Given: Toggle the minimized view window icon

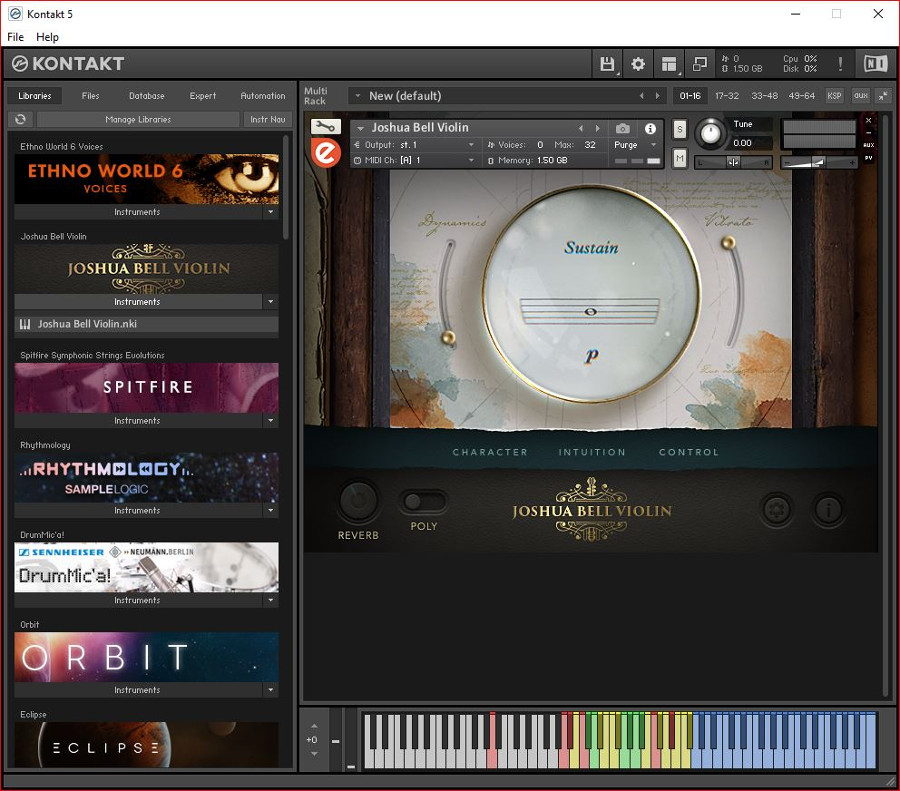Looking at the screenshot, I should pos(700,64).
